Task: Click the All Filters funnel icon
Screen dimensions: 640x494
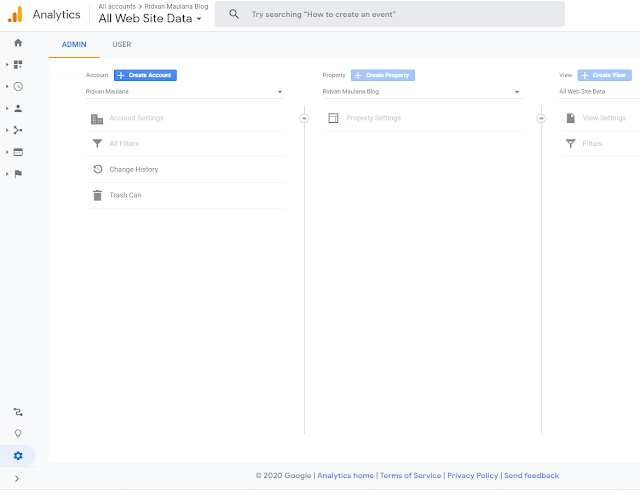Action: [x=97, y=144]
